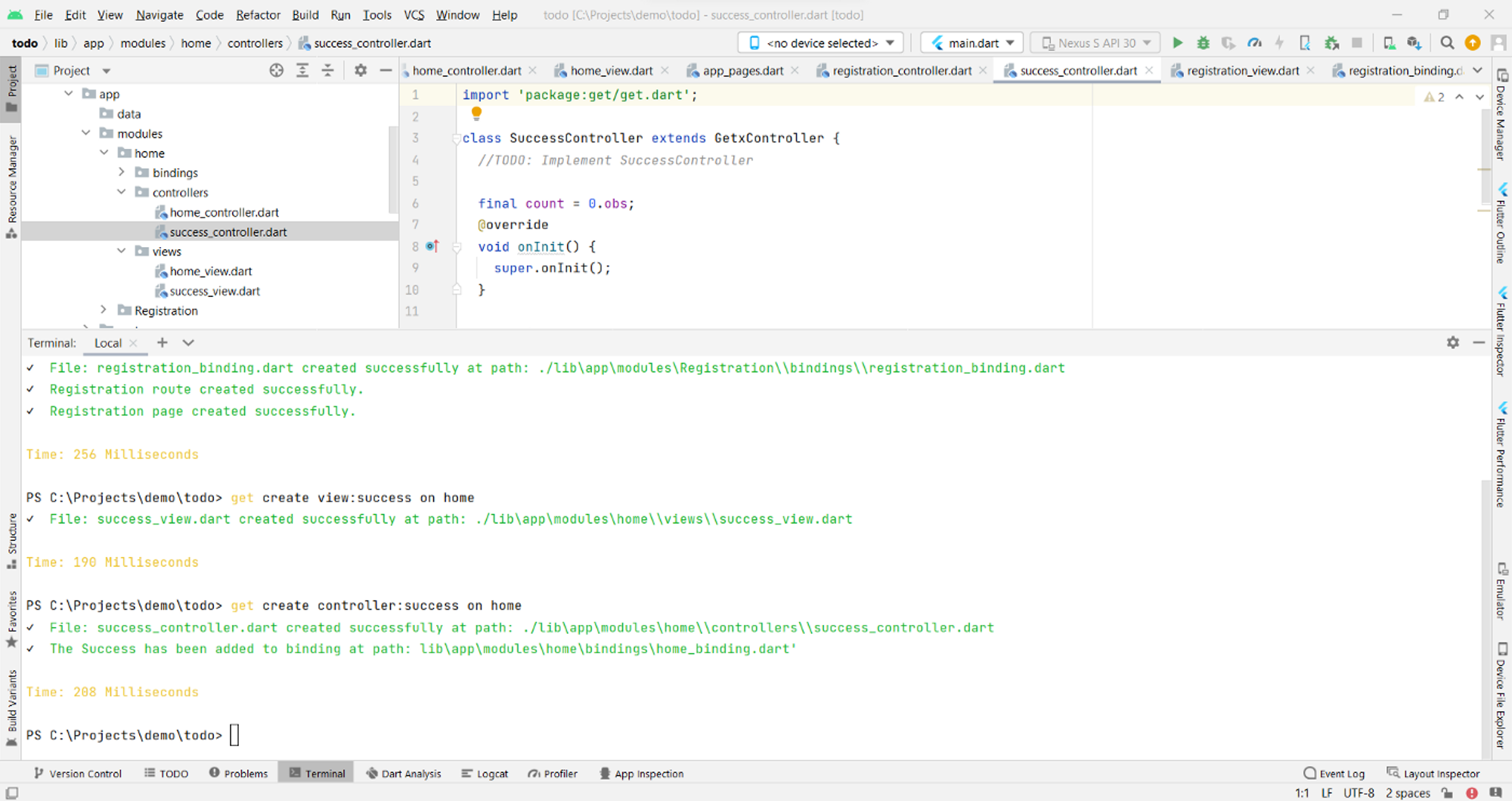The width and height of the screenshot is (1512, 801).
Task: Run with coverage icon in toolbar
Action: (x=1228, y=43)
